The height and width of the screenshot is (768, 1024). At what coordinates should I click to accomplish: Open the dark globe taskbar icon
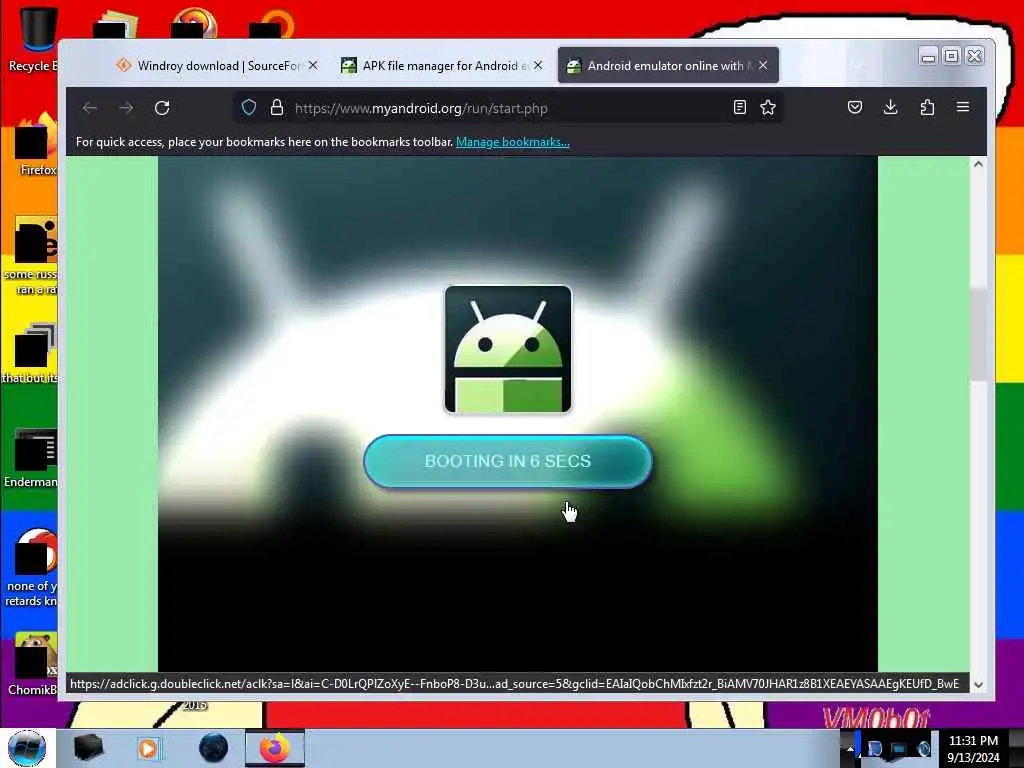pos(214,748)
